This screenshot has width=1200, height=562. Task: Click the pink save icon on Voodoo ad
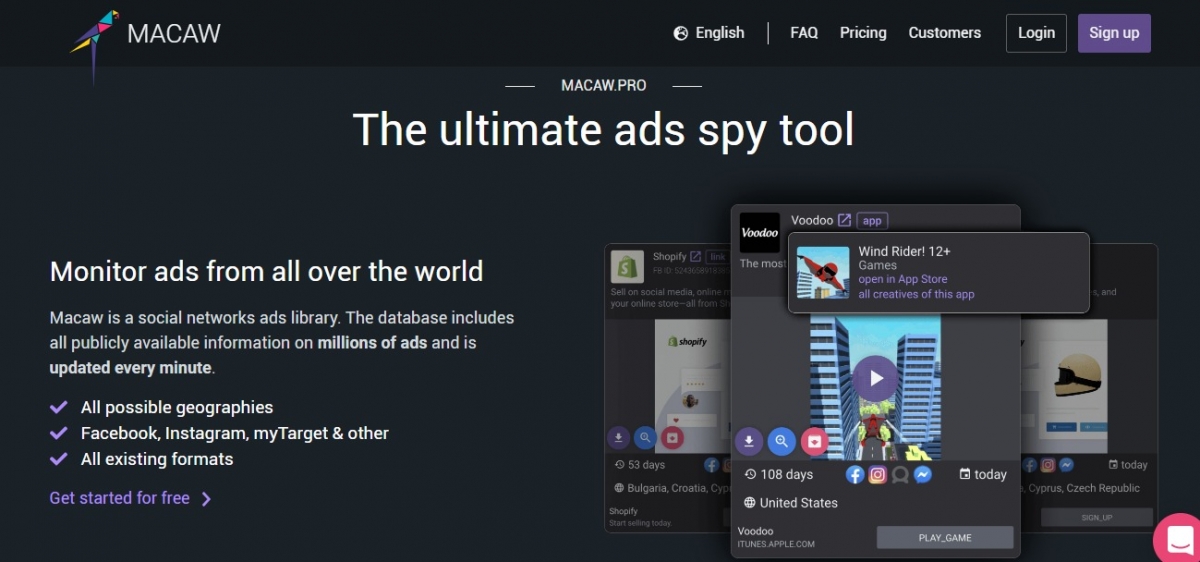[x=815, y=440]
